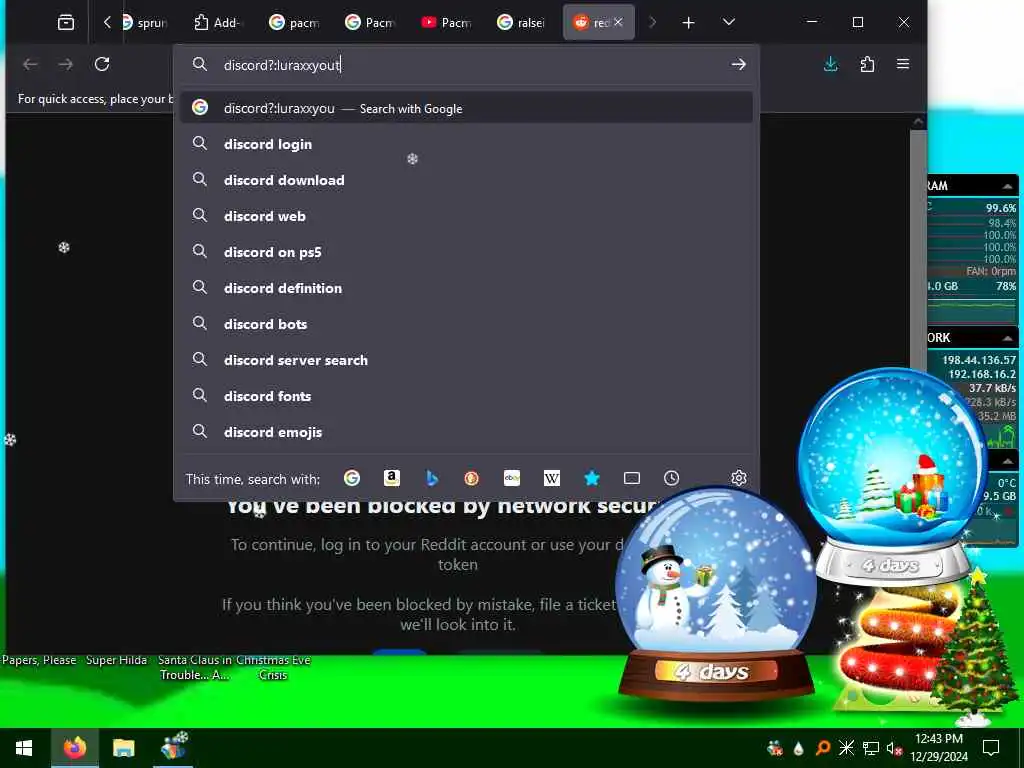This screenshot has height=768, width=1024.
Task: Open search settings gear icon
Action: (739, 479)
